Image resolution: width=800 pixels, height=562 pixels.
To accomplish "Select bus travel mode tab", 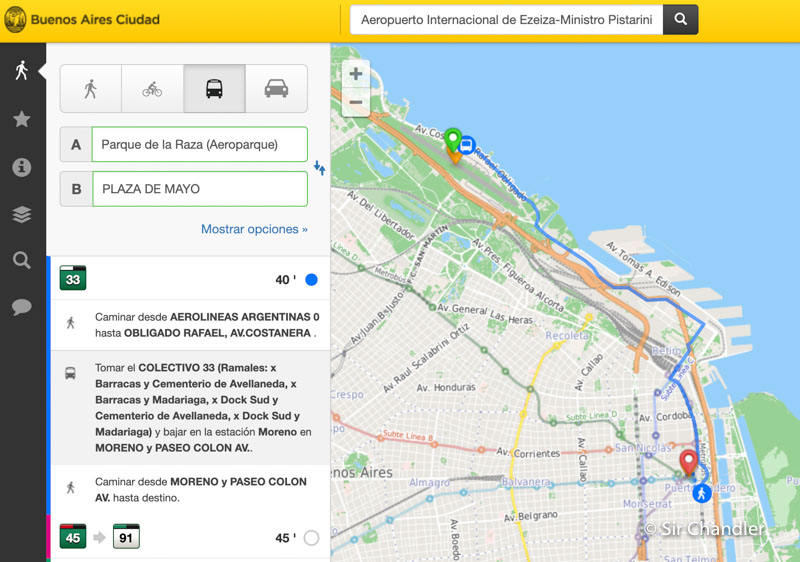I will [x=214, y=89].
